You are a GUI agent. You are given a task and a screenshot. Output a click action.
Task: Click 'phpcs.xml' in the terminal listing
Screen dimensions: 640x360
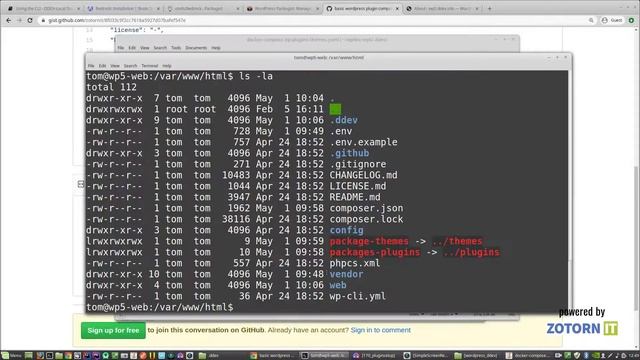[355, 263]
